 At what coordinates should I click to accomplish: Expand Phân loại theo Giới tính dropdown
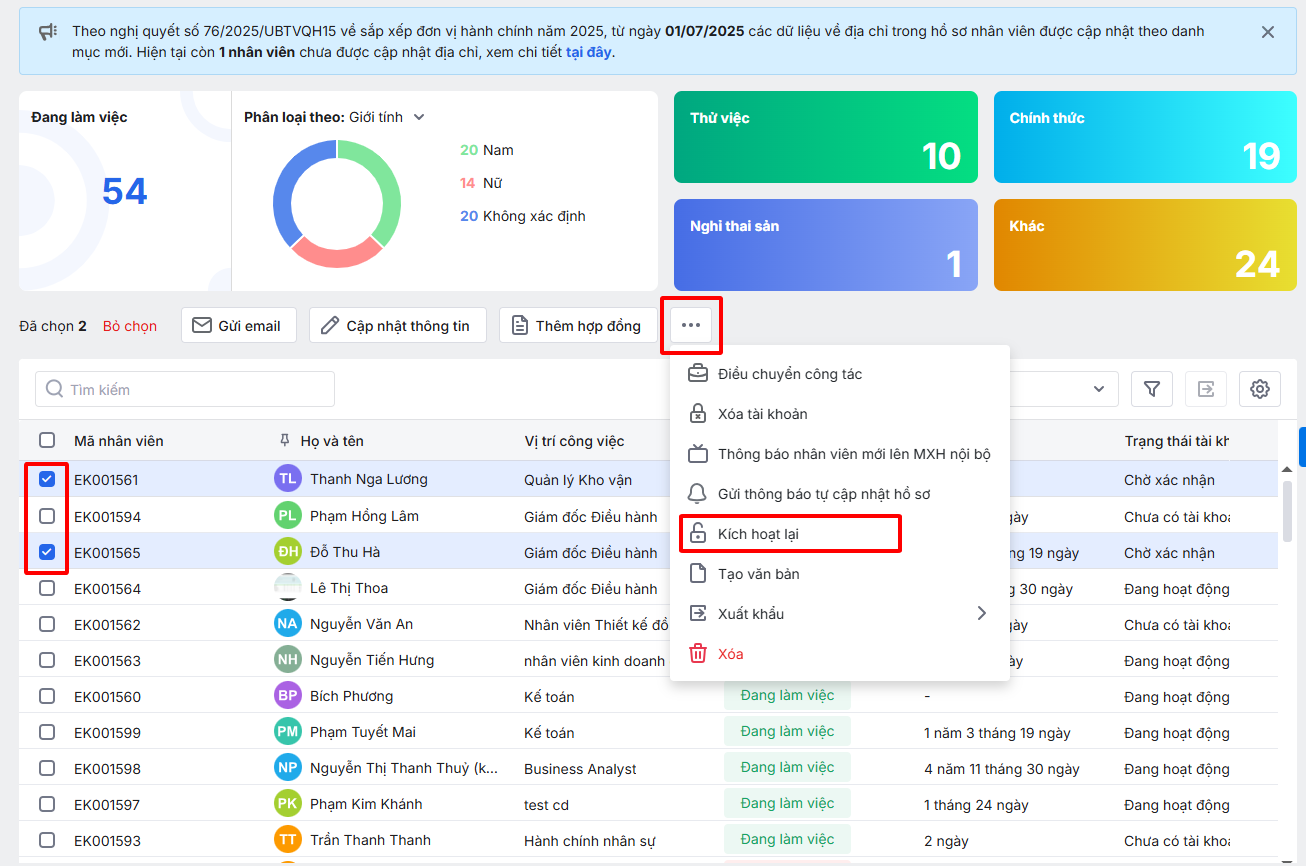point(419,117)
